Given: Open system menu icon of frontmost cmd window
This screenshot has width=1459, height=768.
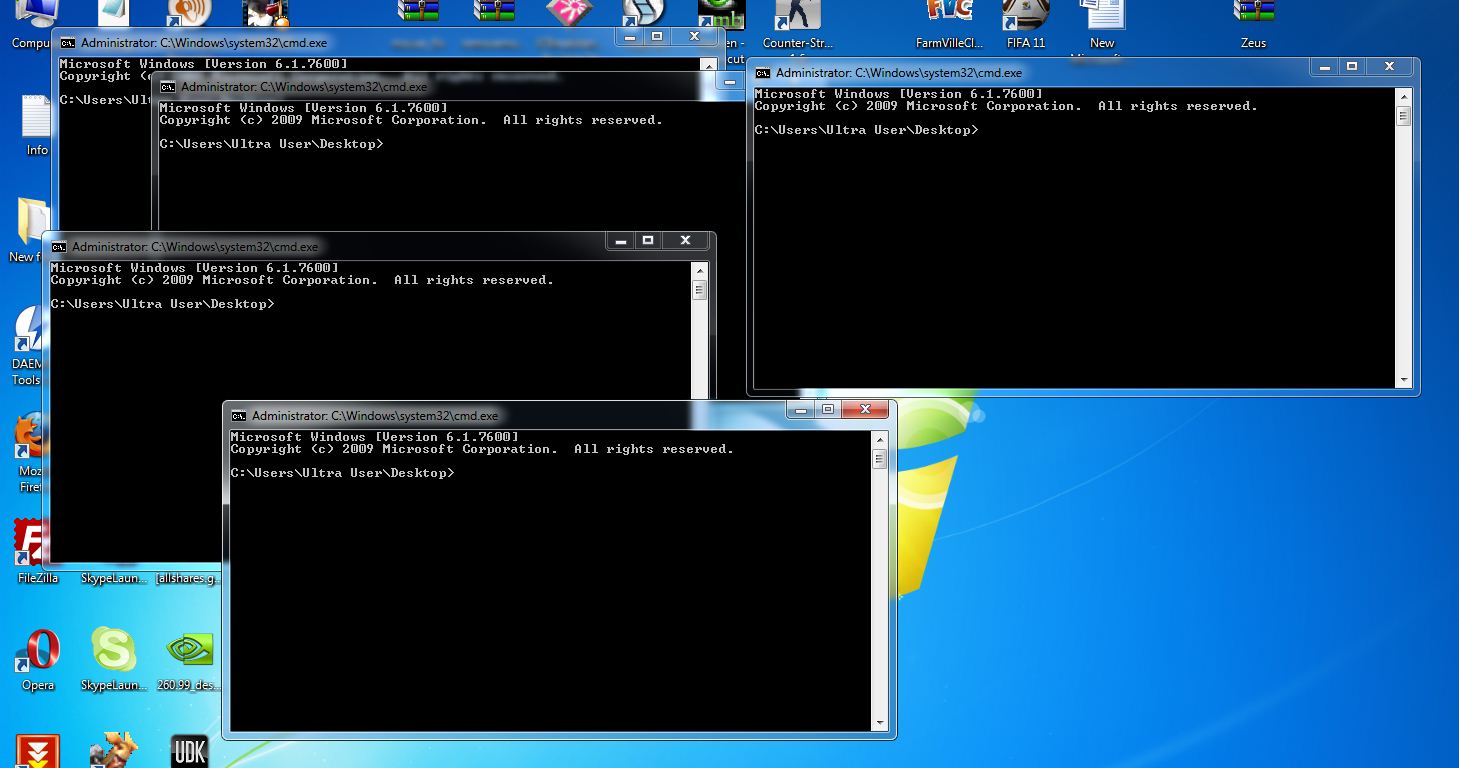Looking at the screenshot, I should (x=239, y=416).
